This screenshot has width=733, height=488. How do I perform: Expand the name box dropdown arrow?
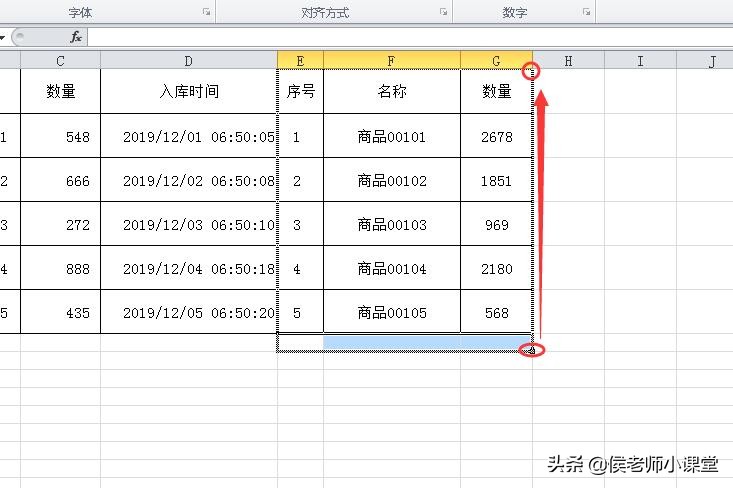[x=2, y=37]
